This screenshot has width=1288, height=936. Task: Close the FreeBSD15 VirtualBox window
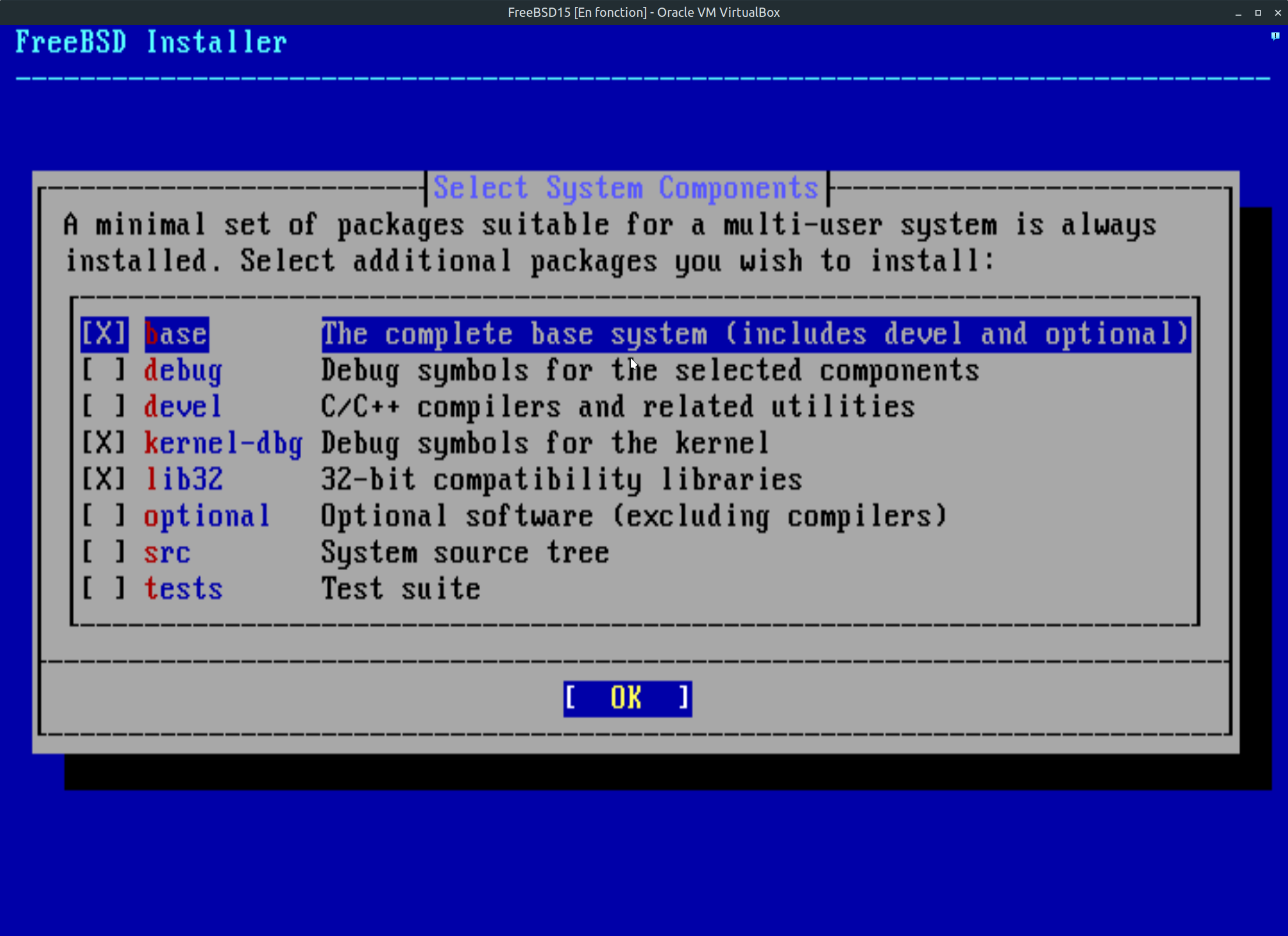click(1278, 12)
